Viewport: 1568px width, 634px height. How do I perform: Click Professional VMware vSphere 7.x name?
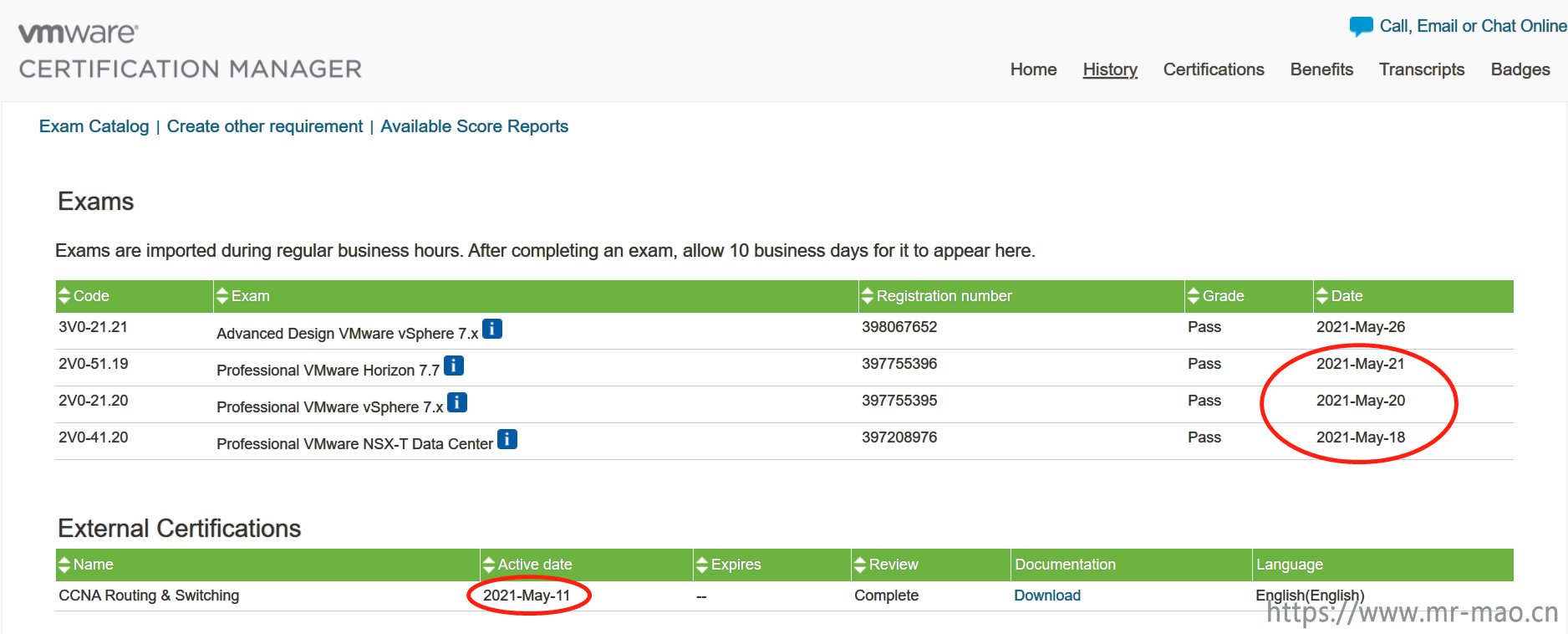[x=329, y=407]
